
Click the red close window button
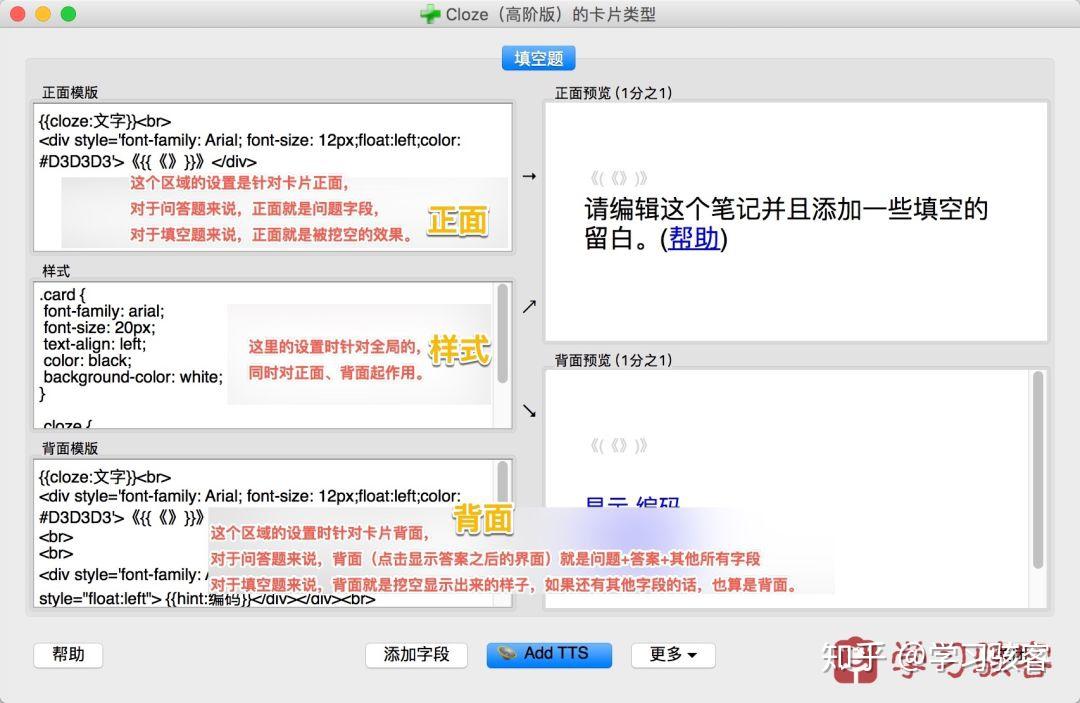click(x=18, y=14)
